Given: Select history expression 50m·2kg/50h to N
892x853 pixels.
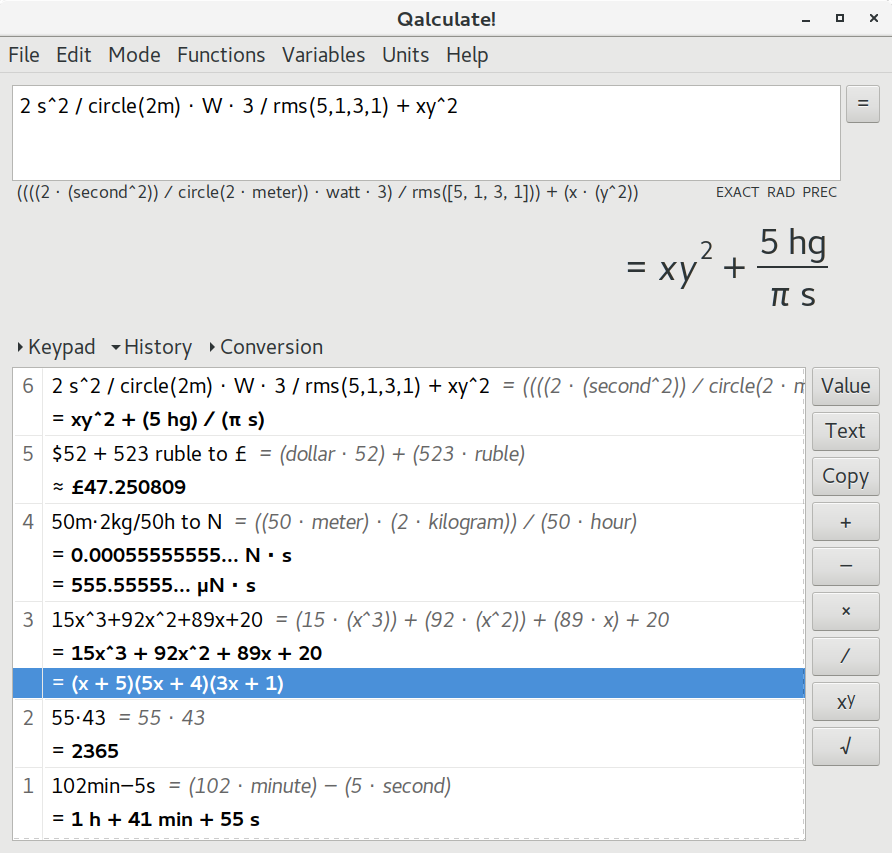Looking at the screenshot, I should 137,521.
